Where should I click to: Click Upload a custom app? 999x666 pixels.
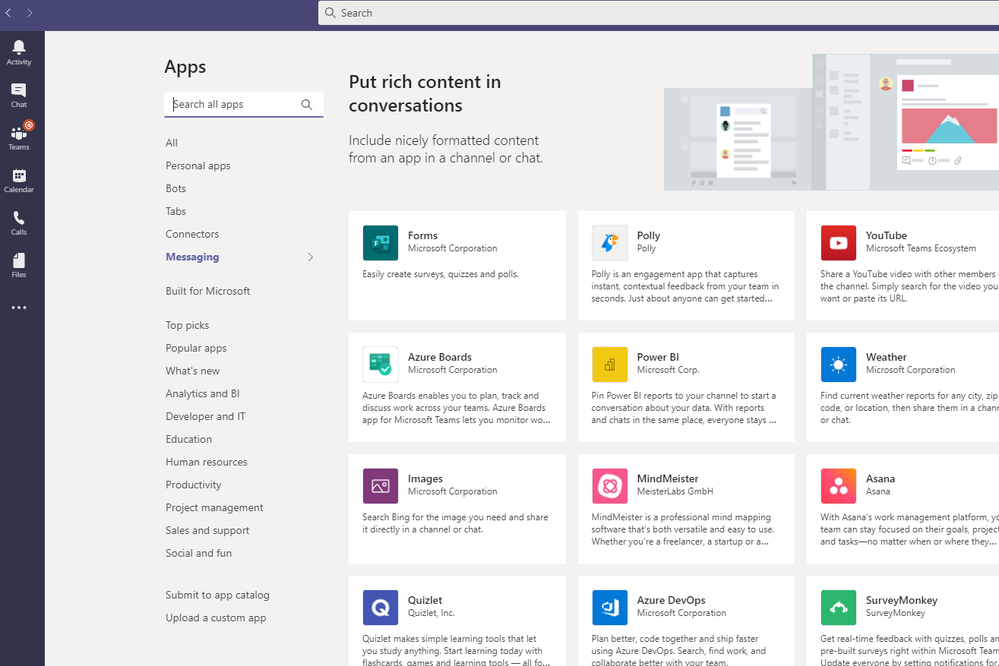pos(216,618)
